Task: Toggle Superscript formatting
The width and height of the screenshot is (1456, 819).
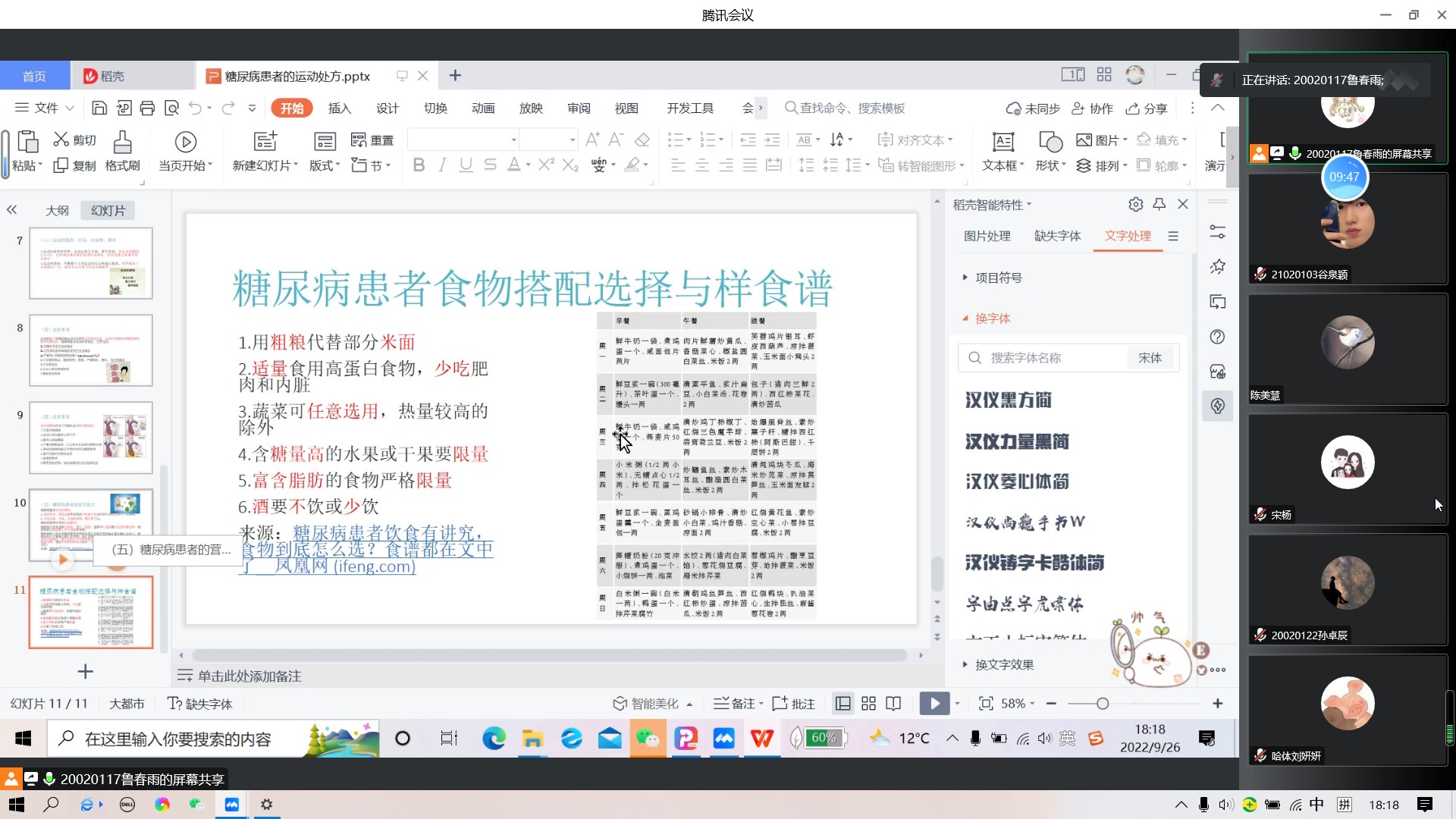Action: pyautogui.click(x=546, y=165)
